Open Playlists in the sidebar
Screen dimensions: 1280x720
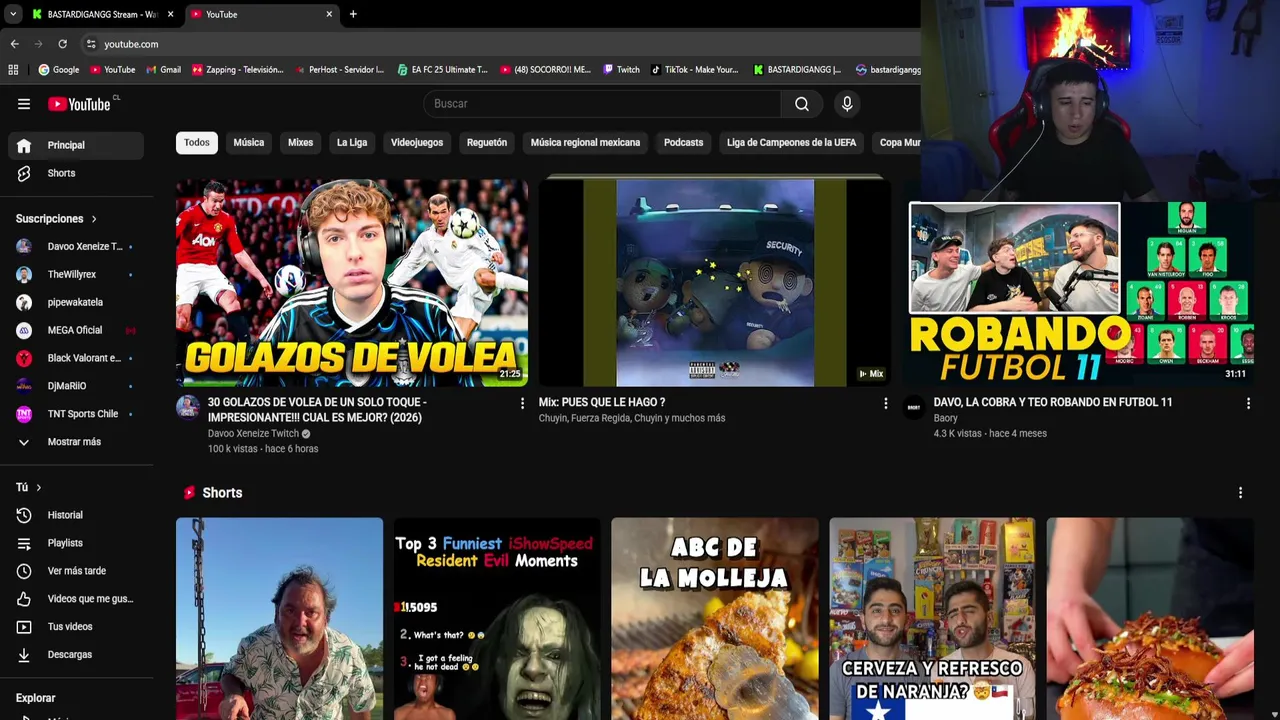pos(76,543)
